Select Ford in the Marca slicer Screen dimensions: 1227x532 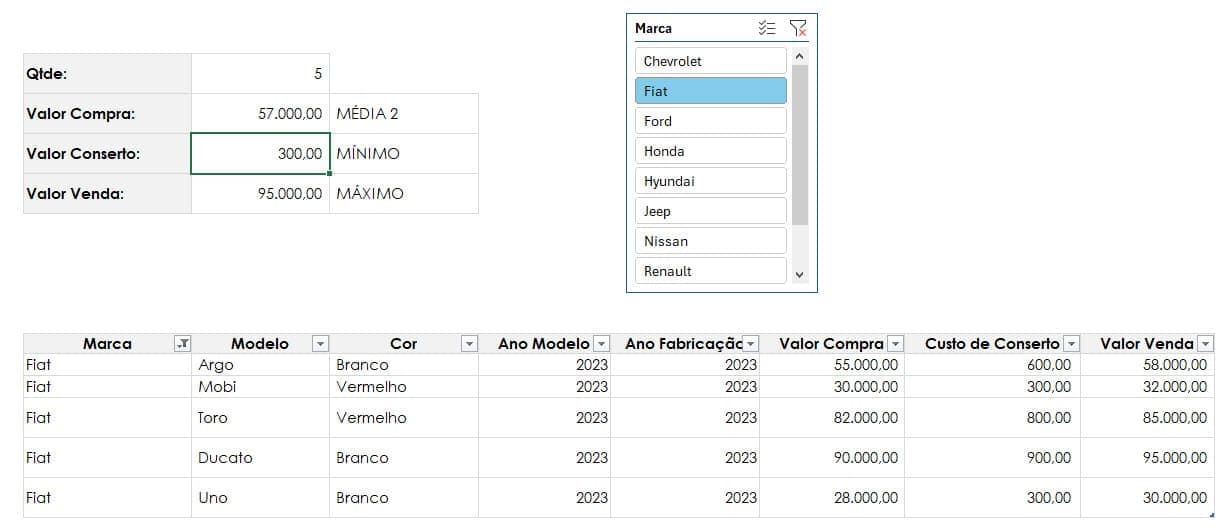point(711,121)
